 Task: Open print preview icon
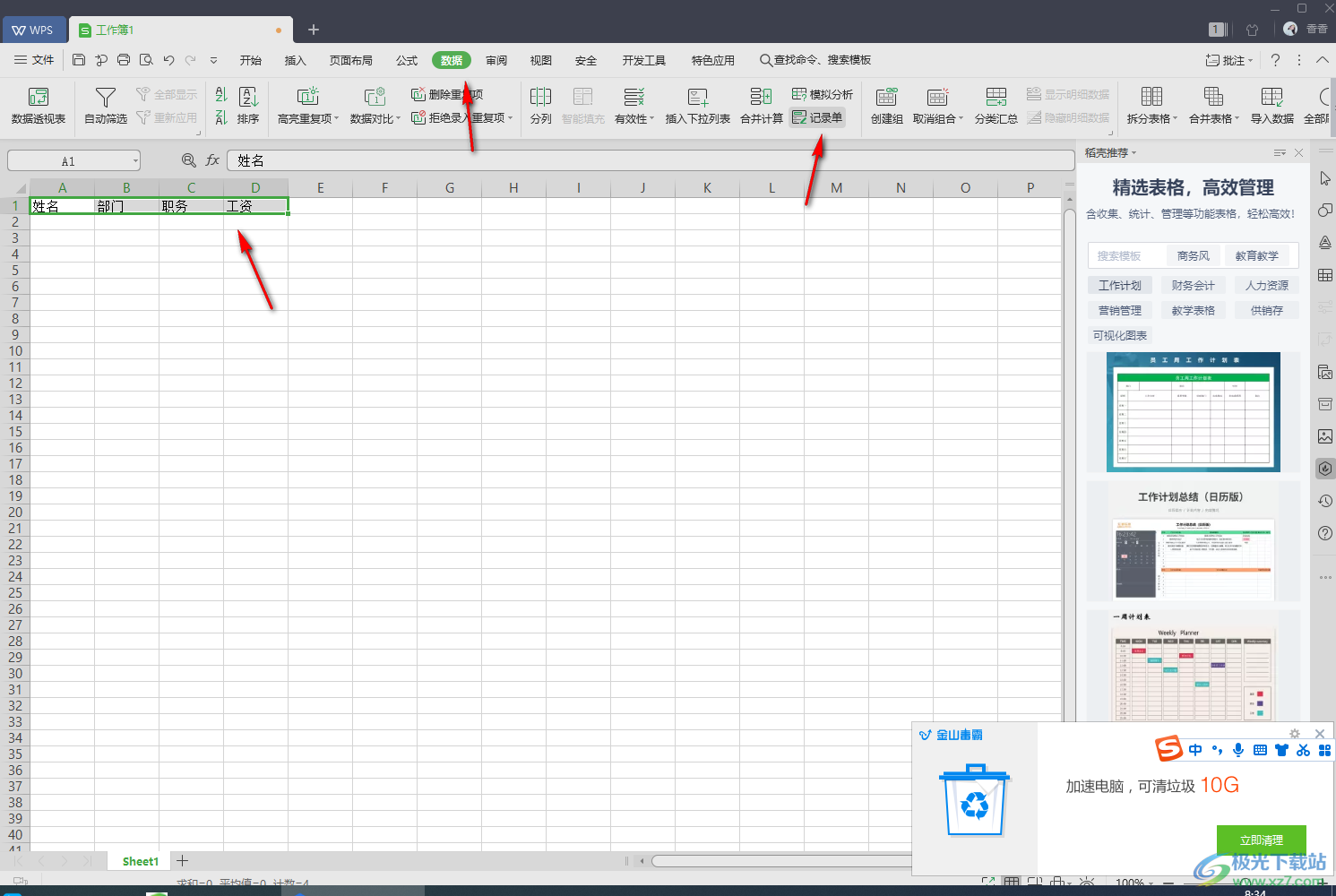[x=146, y=60]
